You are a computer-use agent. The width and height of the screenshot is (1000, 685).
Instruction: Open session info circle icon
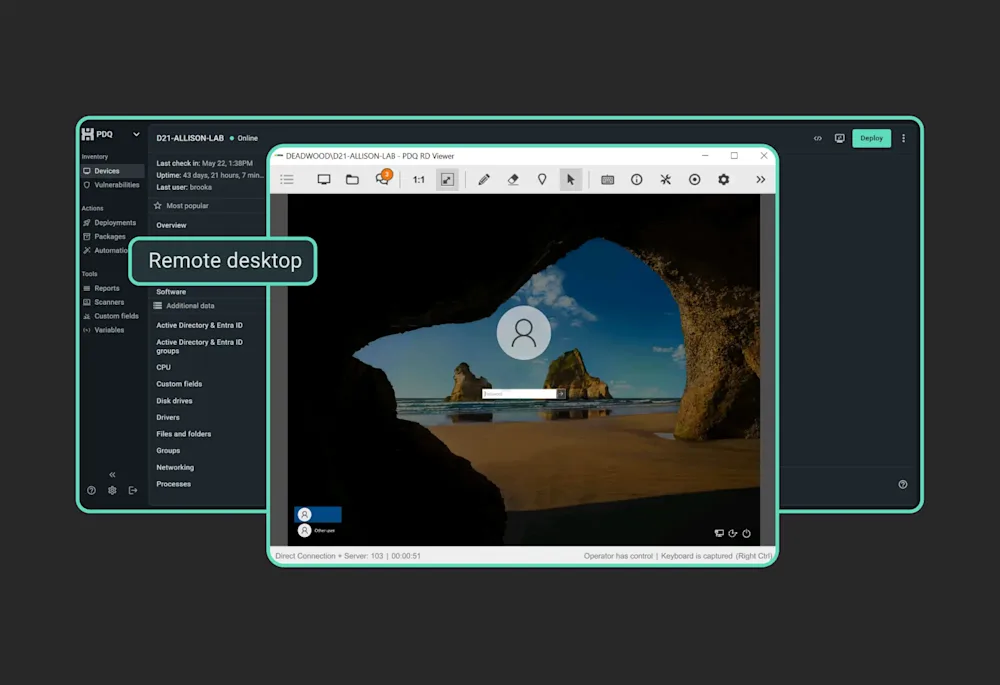point(636,180)
